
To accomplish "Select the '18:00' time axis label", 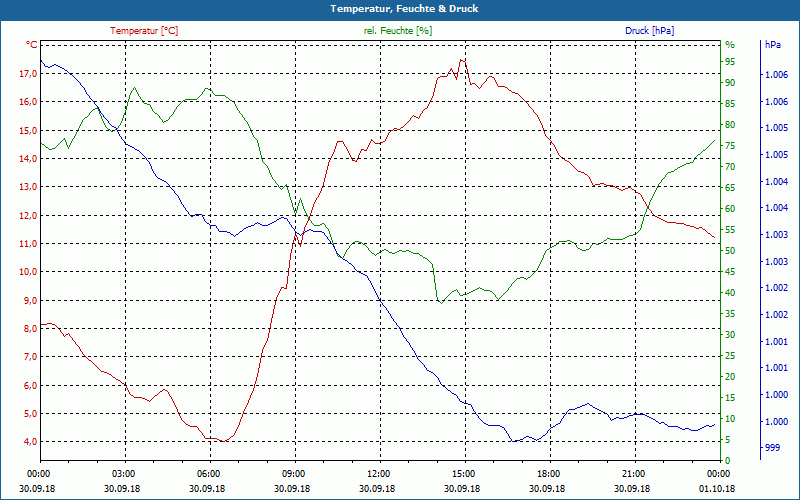I will 549,473.
